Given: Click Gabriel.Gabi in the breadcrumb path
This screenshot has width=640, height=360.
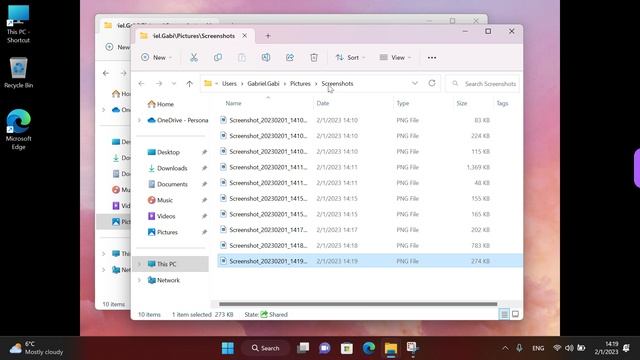Looking at the screenshot, I should [263, 84].
